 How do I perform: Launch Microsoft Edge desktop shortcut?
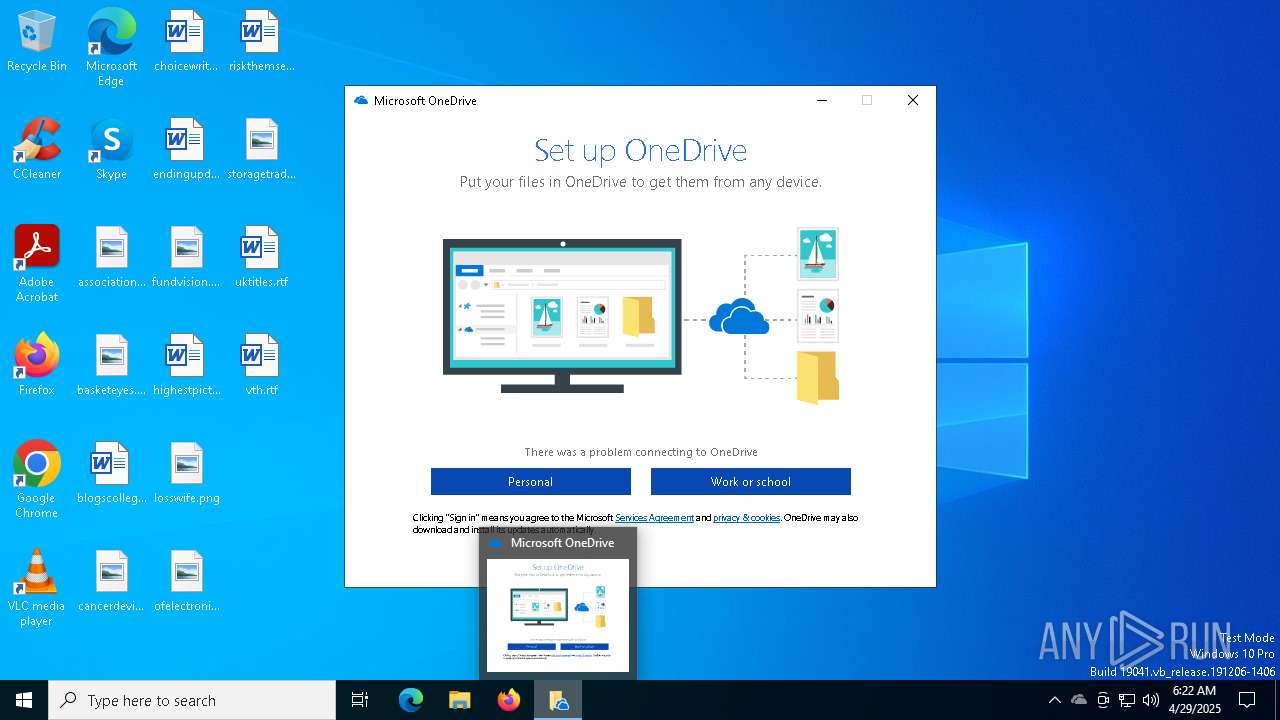111,47
